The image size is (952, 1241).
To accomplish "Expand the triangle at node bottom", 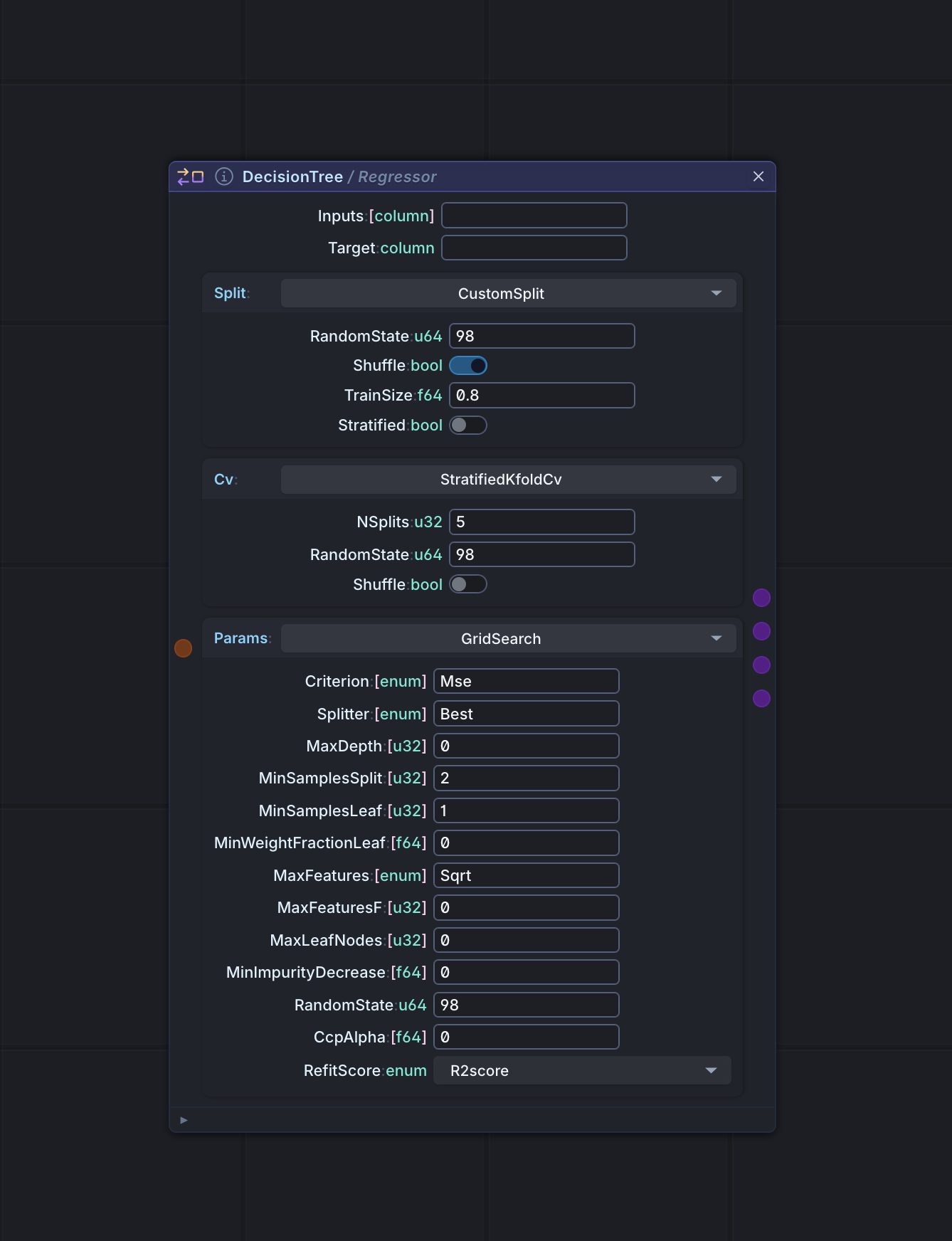I will coord(184,1120).
